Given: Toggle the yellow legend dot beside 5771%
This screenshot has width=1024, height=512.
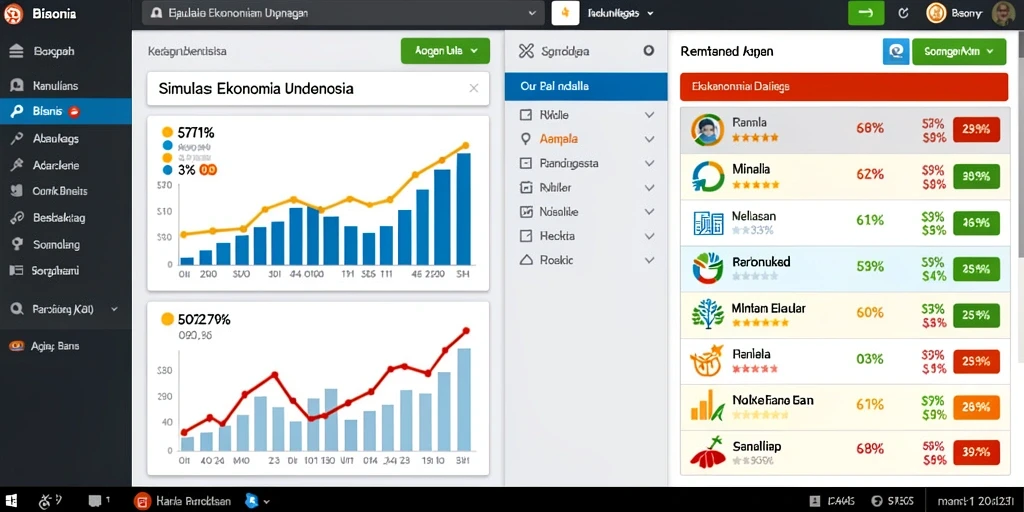Looking at the screenshot, I should [167, 133].
